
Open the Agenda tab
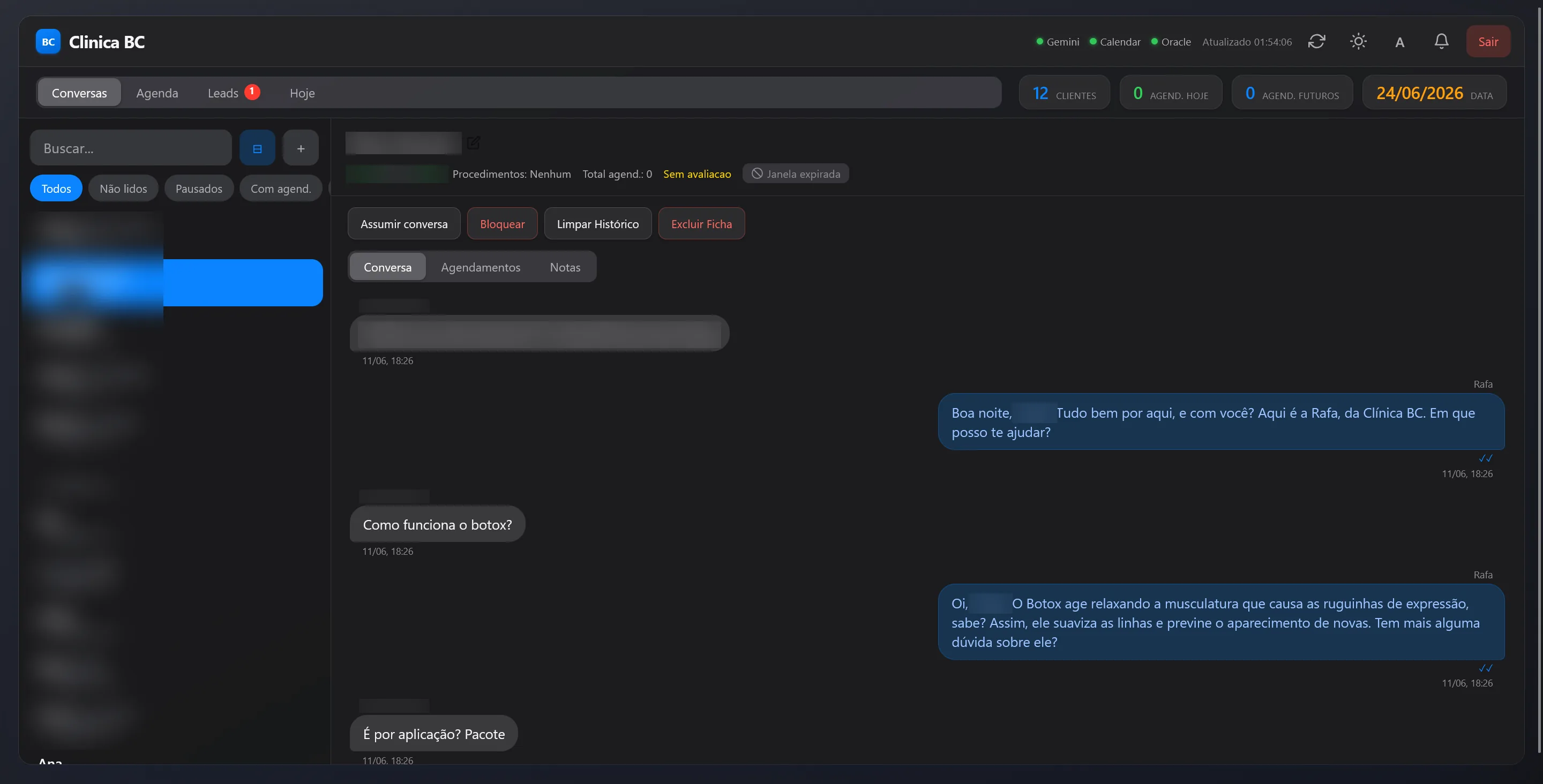(x=157, y=93)
